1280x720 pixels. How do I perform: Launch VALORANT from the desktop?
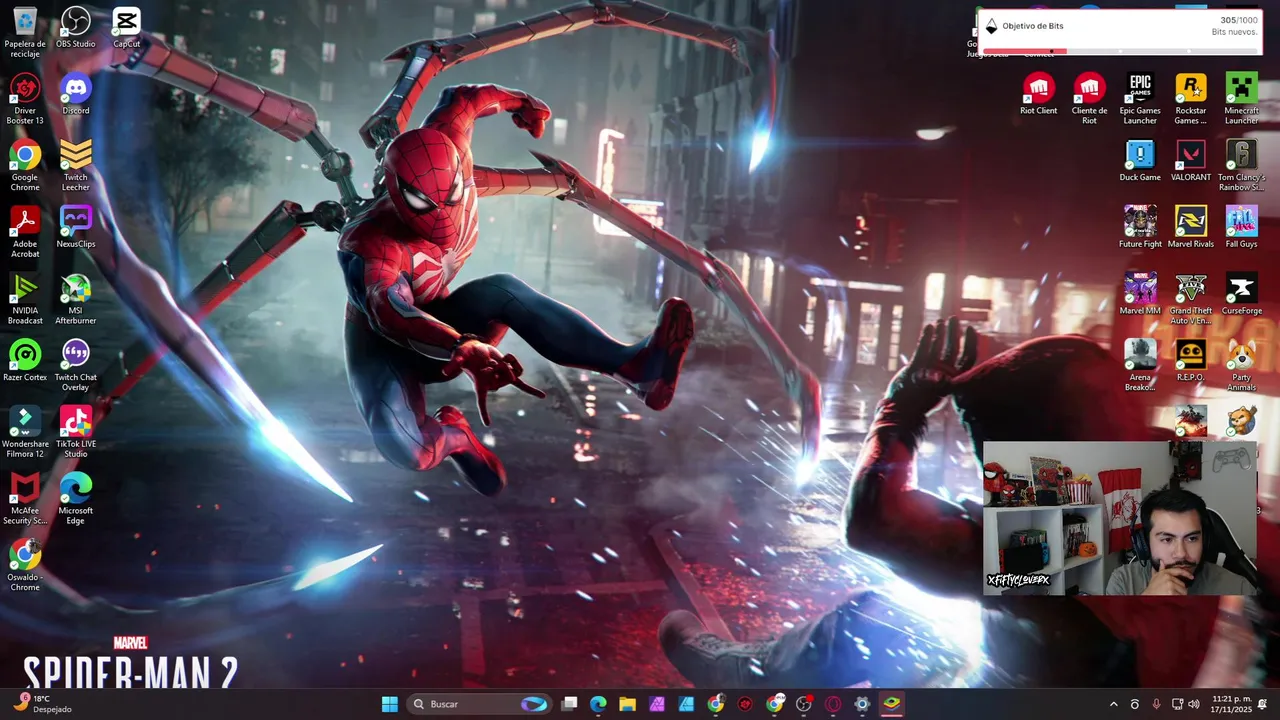pyautogui.click(x=1190, y=160)
